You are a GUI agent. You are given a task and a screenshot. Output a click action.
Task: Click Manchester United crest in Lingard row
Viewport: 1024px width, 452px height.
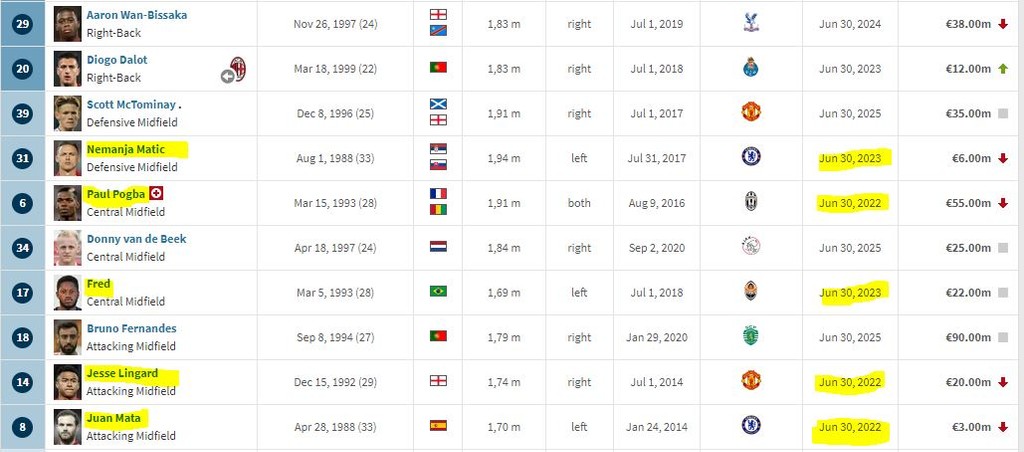(x=751, y=381)
